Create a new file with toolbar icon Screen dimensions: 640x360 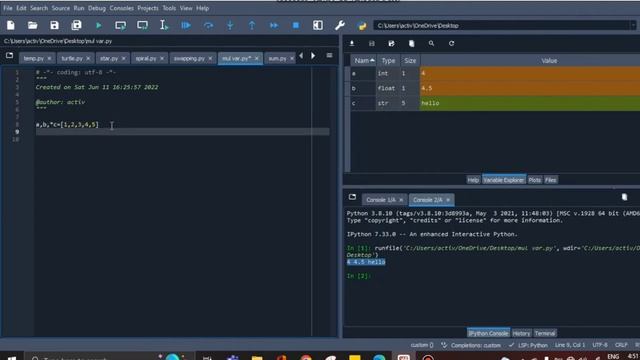click(11, 25)
